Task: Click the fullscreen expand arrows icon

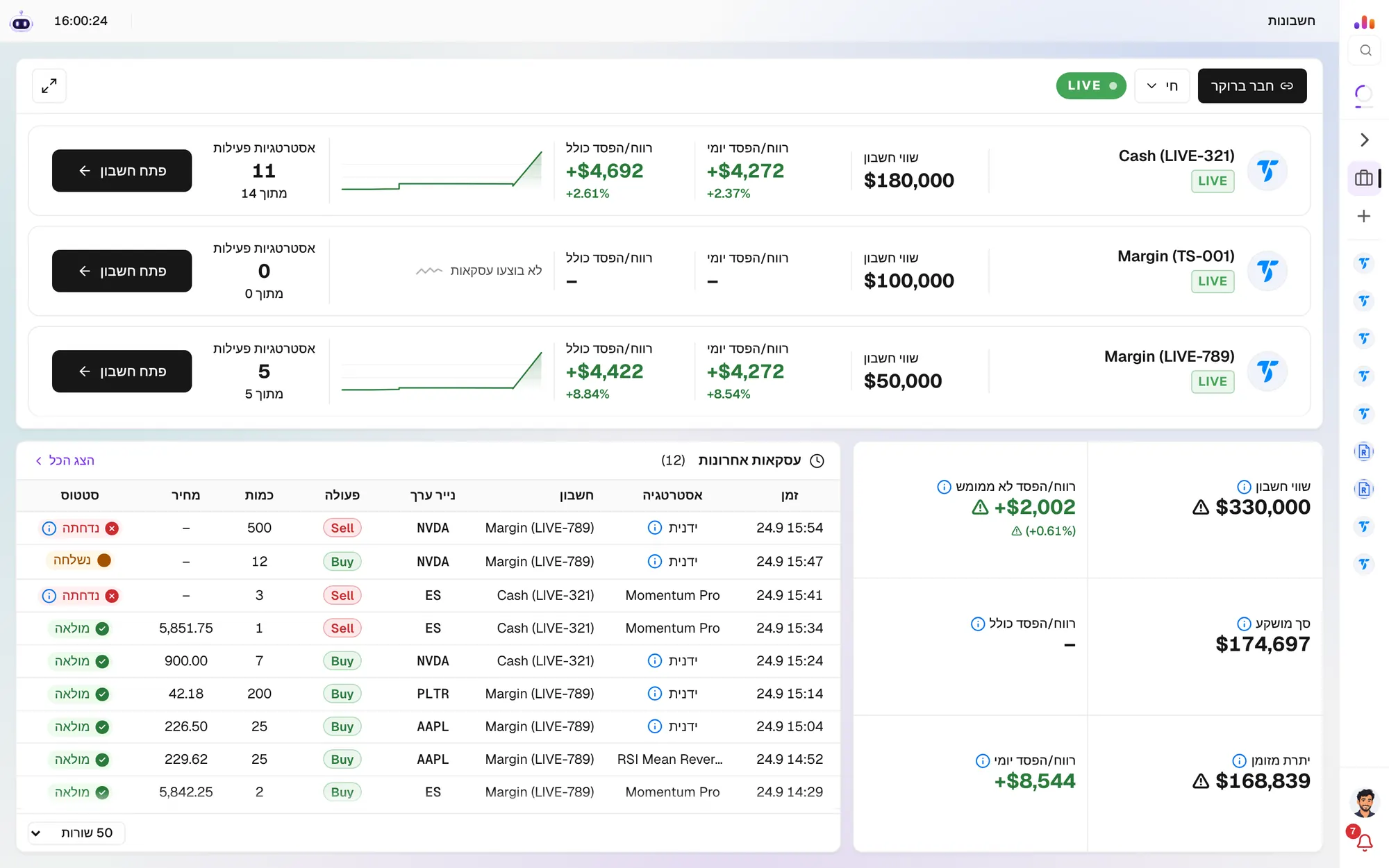Action: [49, 86]
